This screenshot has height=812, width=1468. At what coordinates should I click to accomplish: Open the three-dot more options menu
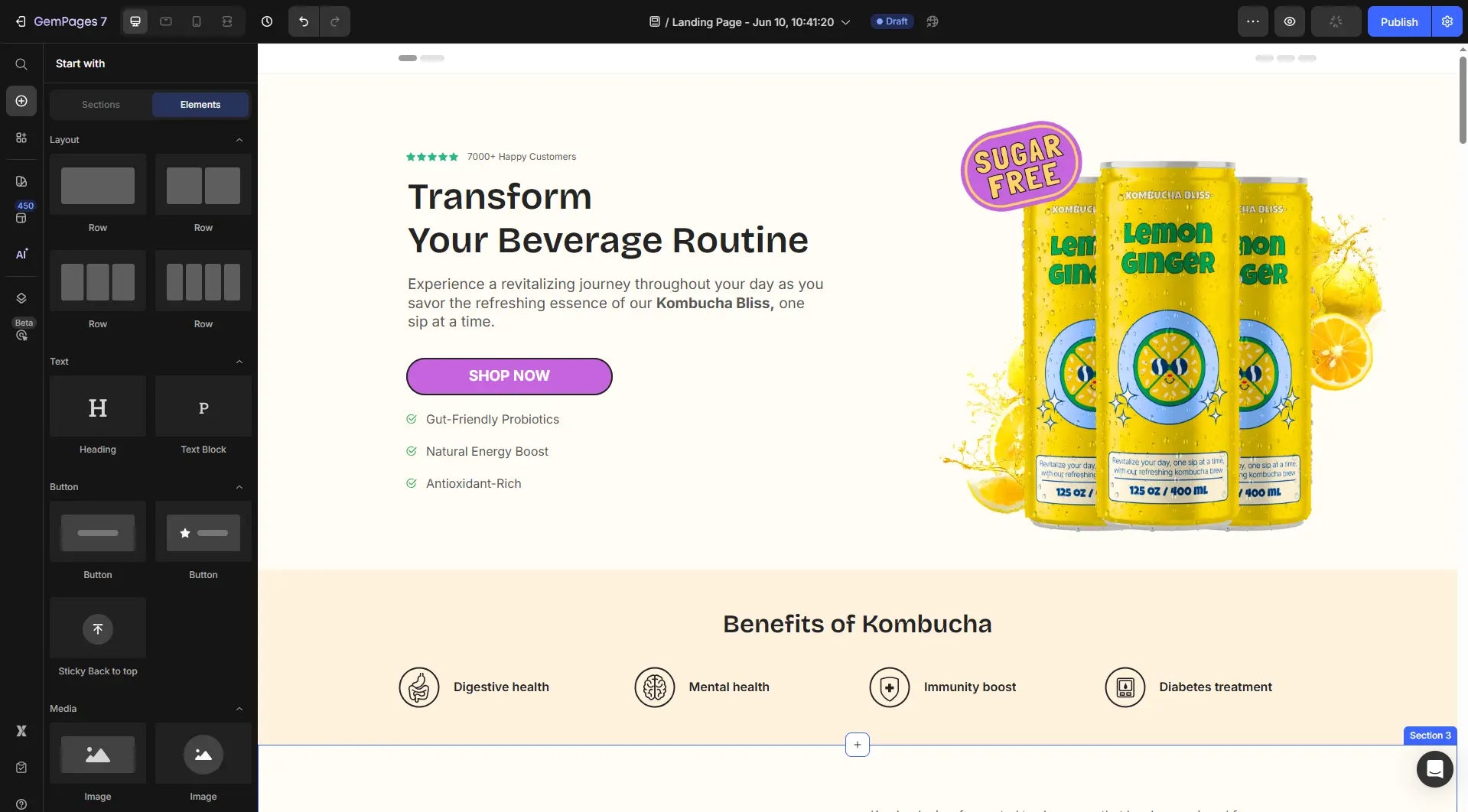1253,21
